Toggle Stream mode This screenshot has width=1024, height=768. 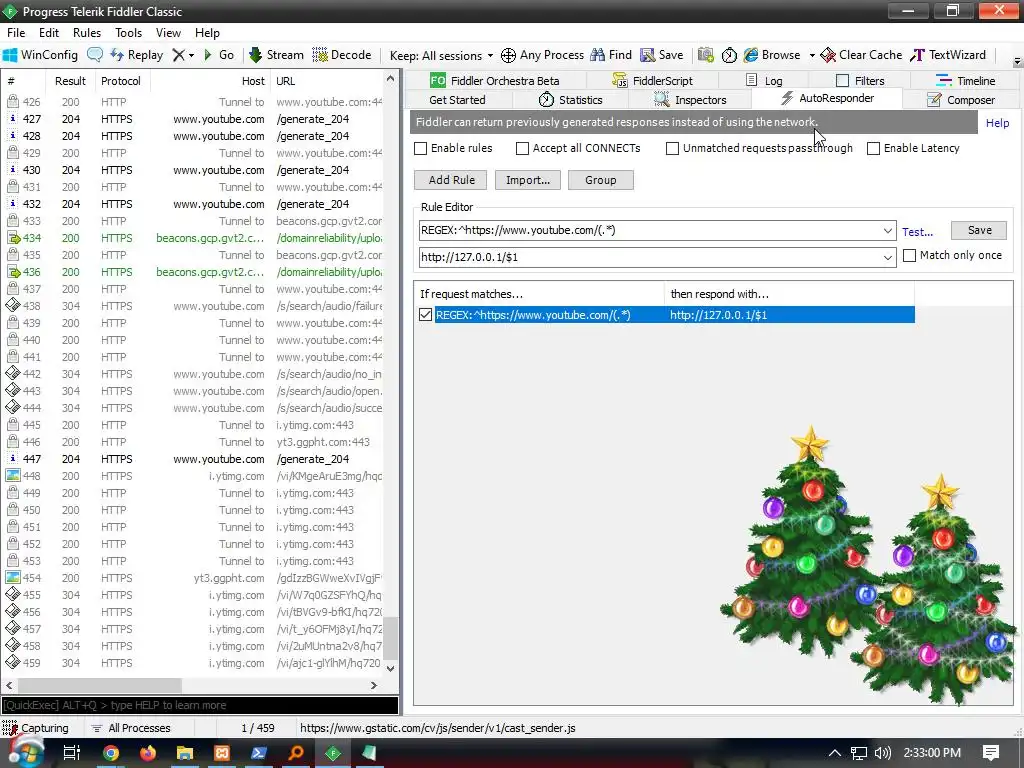tap(277, 55)
